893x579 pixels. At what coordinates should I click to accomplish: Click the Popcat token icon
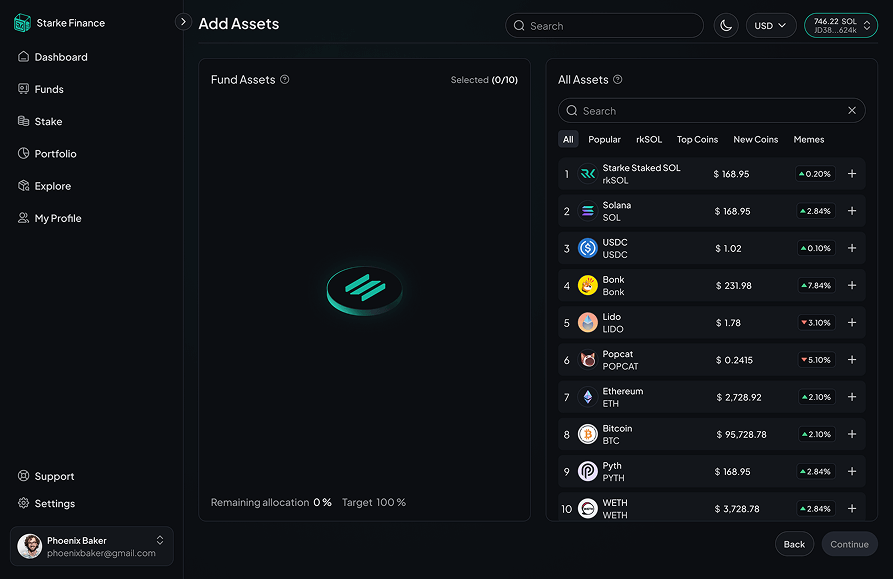[588, 360]
